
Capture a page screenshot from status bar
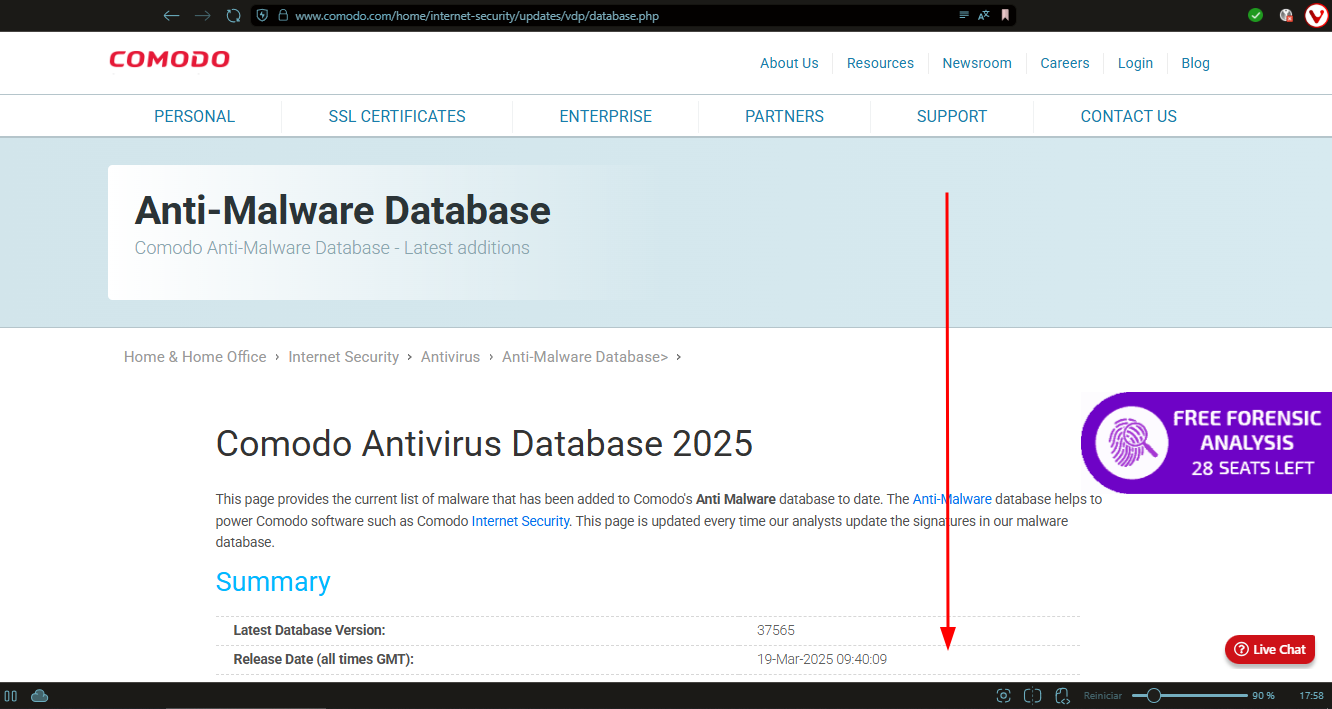[1004, 695]
